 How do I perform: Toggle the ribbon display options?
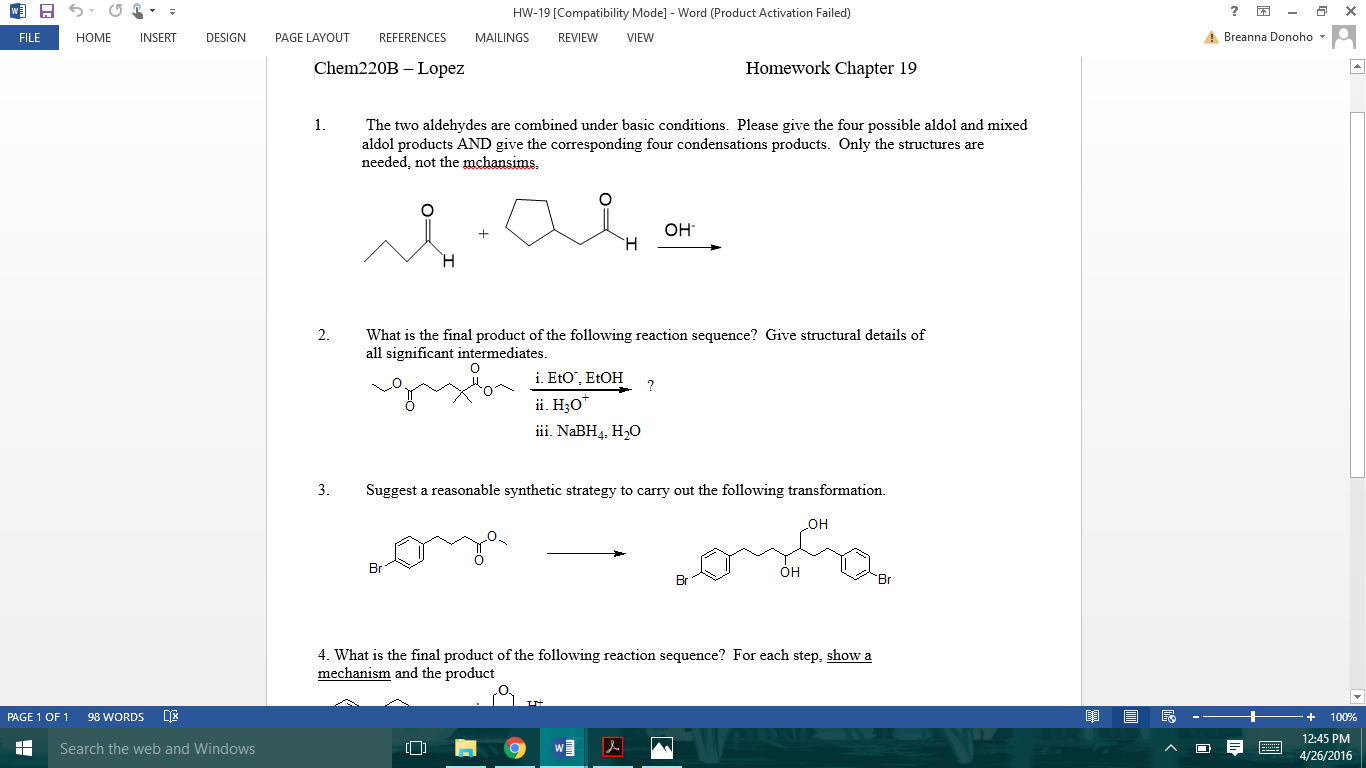tap(1264, 10)
